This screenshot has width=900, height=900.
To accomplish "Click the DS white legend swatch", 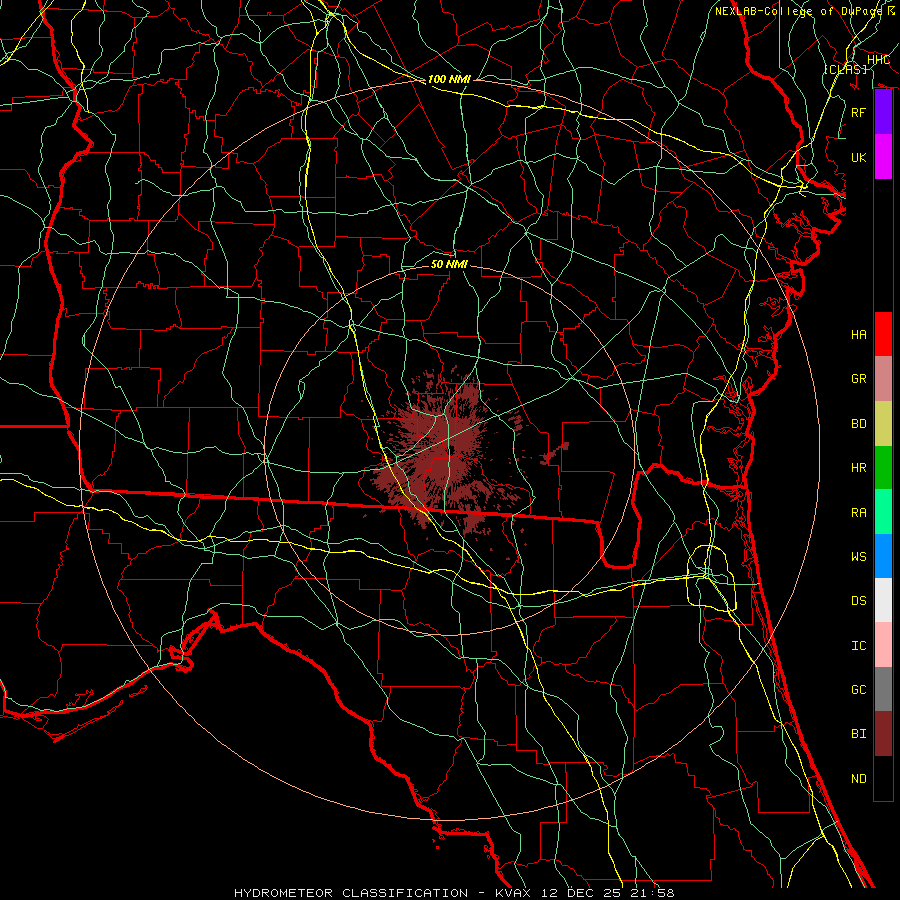I will [883, 600].
